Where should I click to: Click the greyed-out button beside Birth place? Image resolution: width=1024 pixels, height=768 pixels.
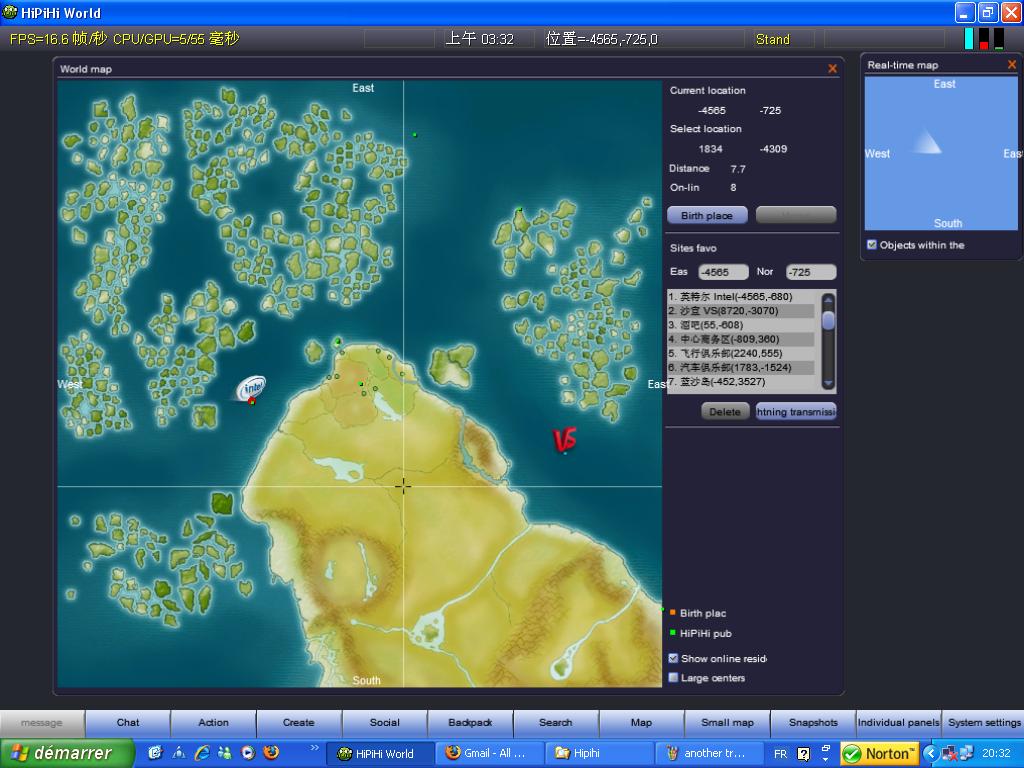[795, 215]
